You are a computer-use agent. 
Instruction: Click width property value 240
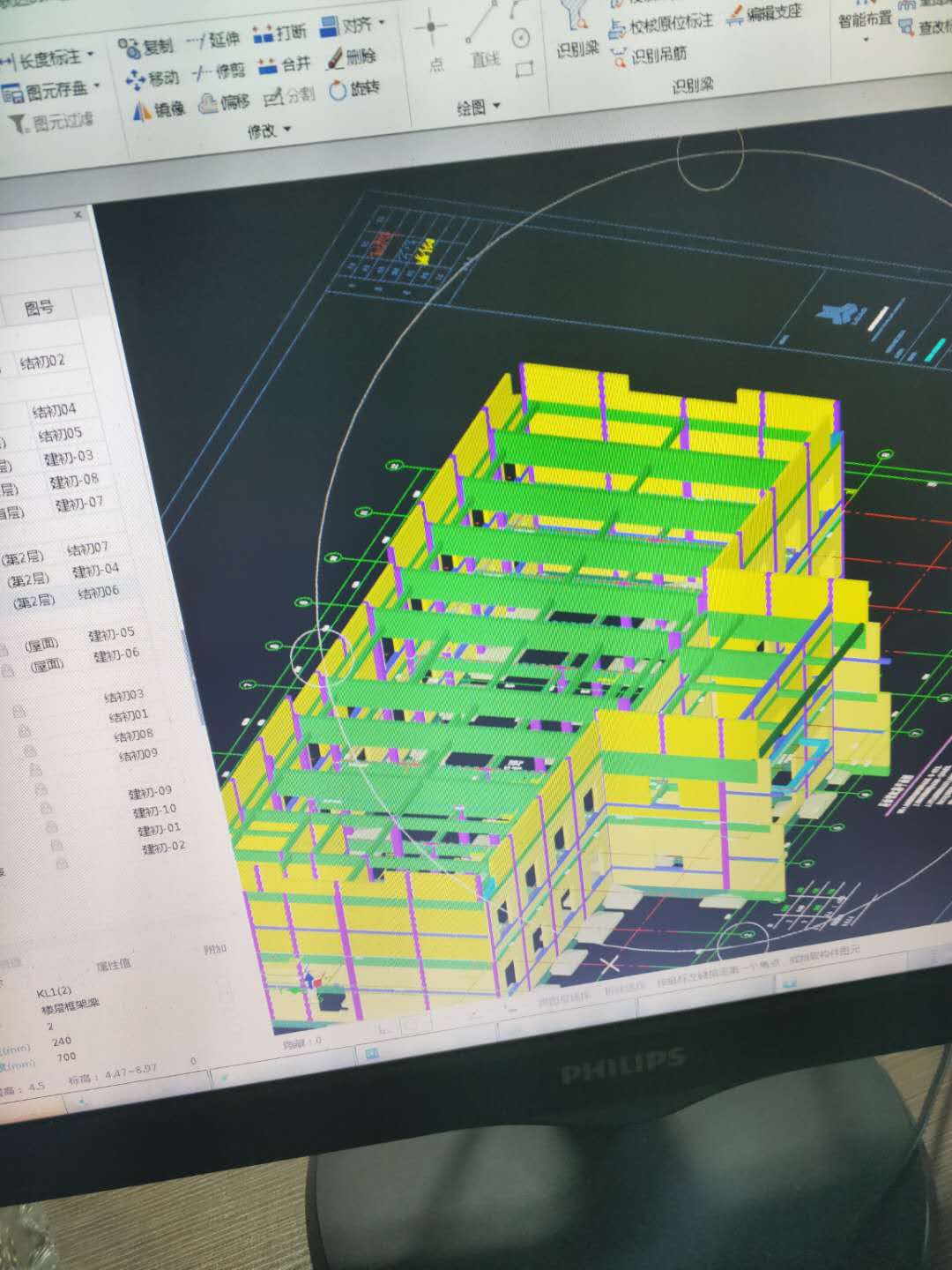[62, 1042]
